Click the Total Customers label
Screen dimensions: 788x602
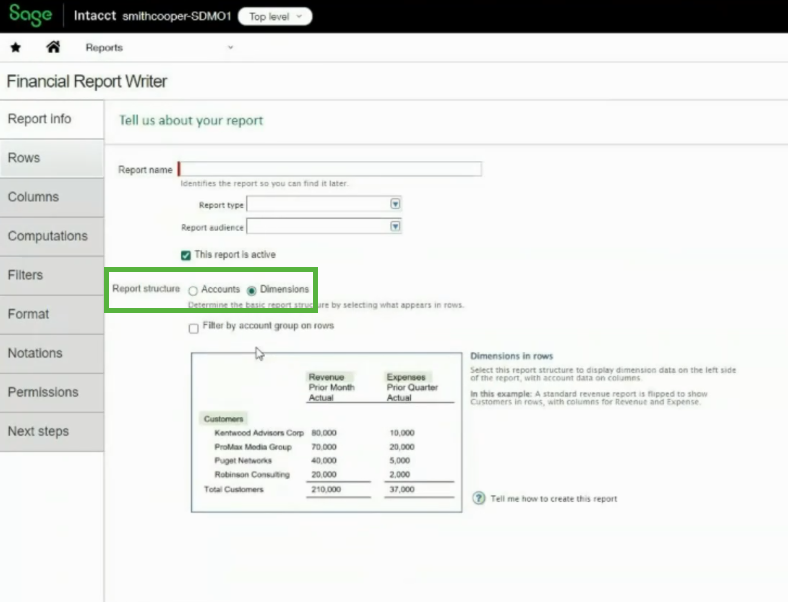(x=234, y=489)
